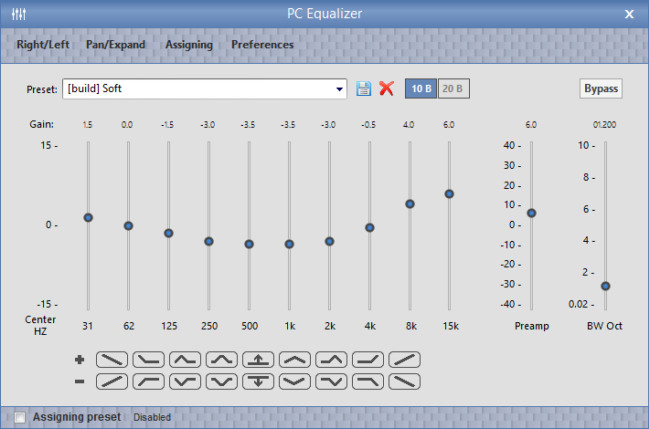
Task: Open the Right/Left menu
Action: click(44, 45)
